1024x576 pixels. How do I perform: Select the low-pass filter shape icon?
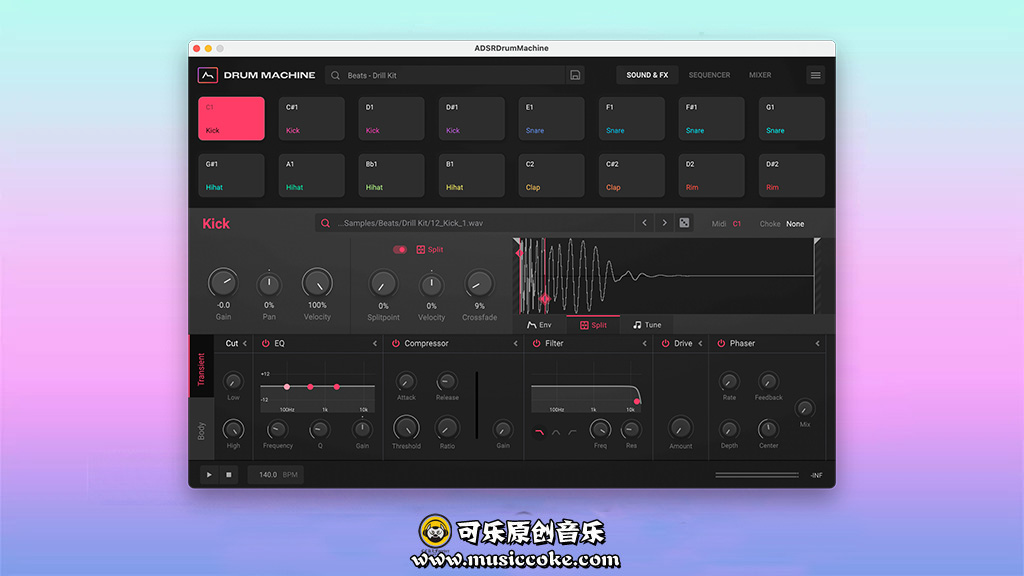point(539,432)
